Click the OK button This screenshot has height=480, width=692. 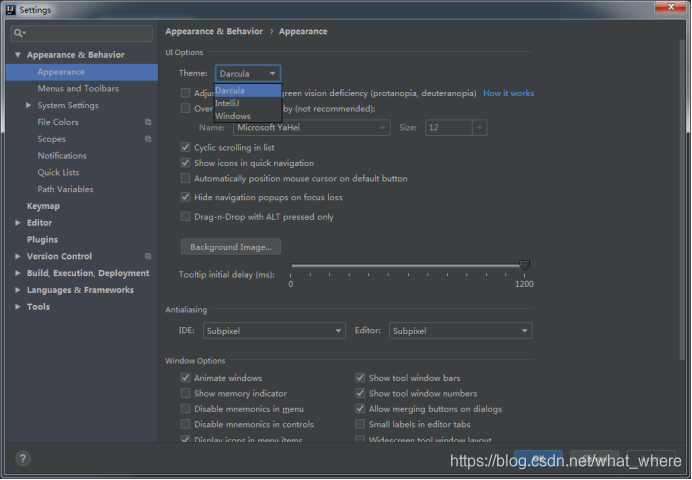(538, 458)
